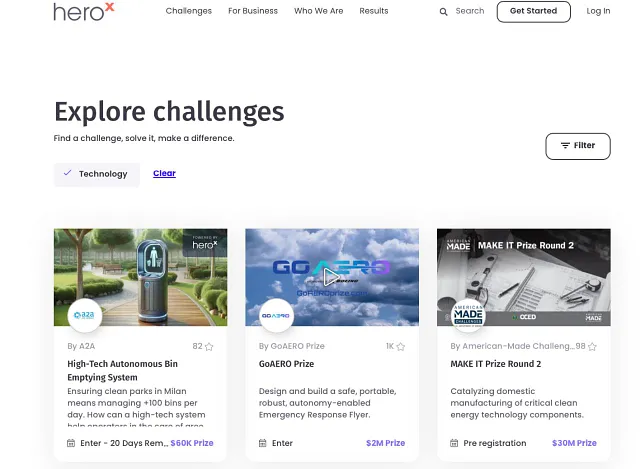Click calendar icon on GoAERO card
This screenshot has width=640, height=469.
pos(262,443)
